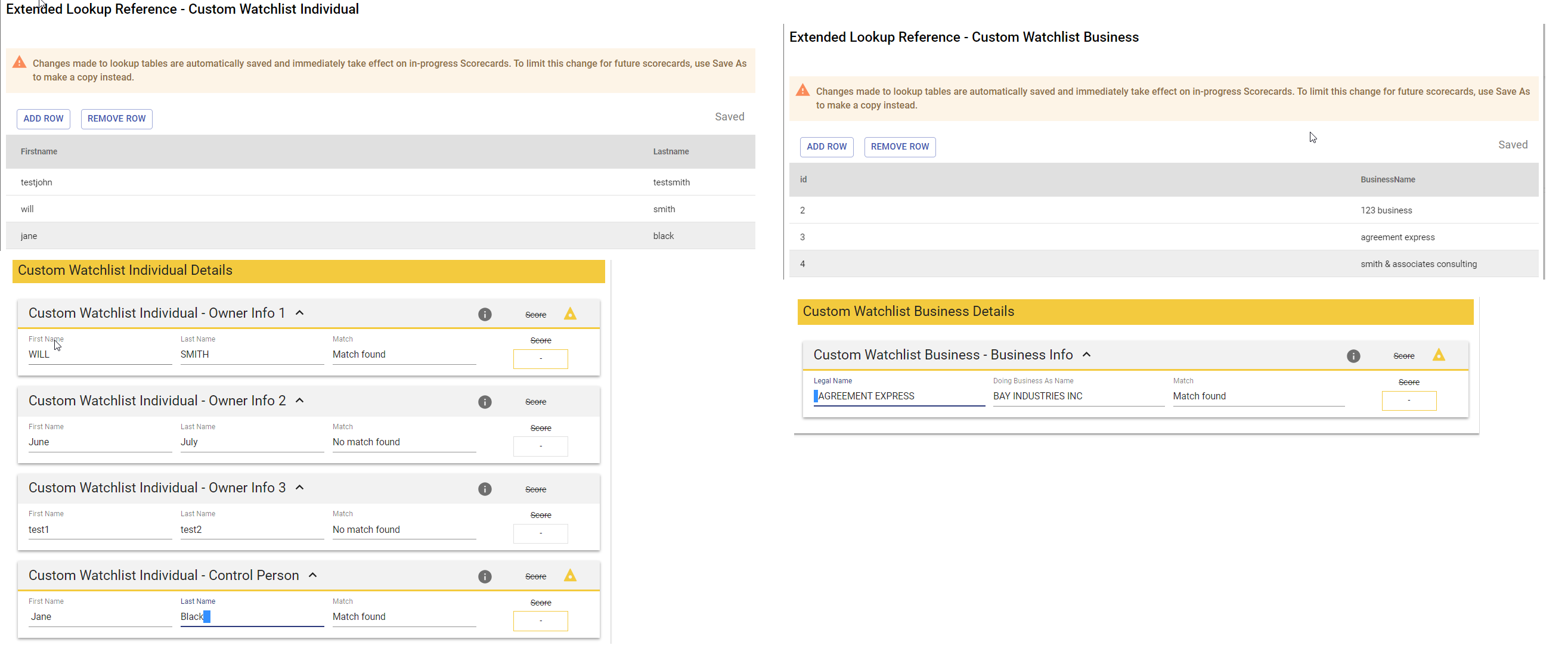Click the Lastname column header
Viewport: 1568px width, 670px height.
[x=671, y=151]
